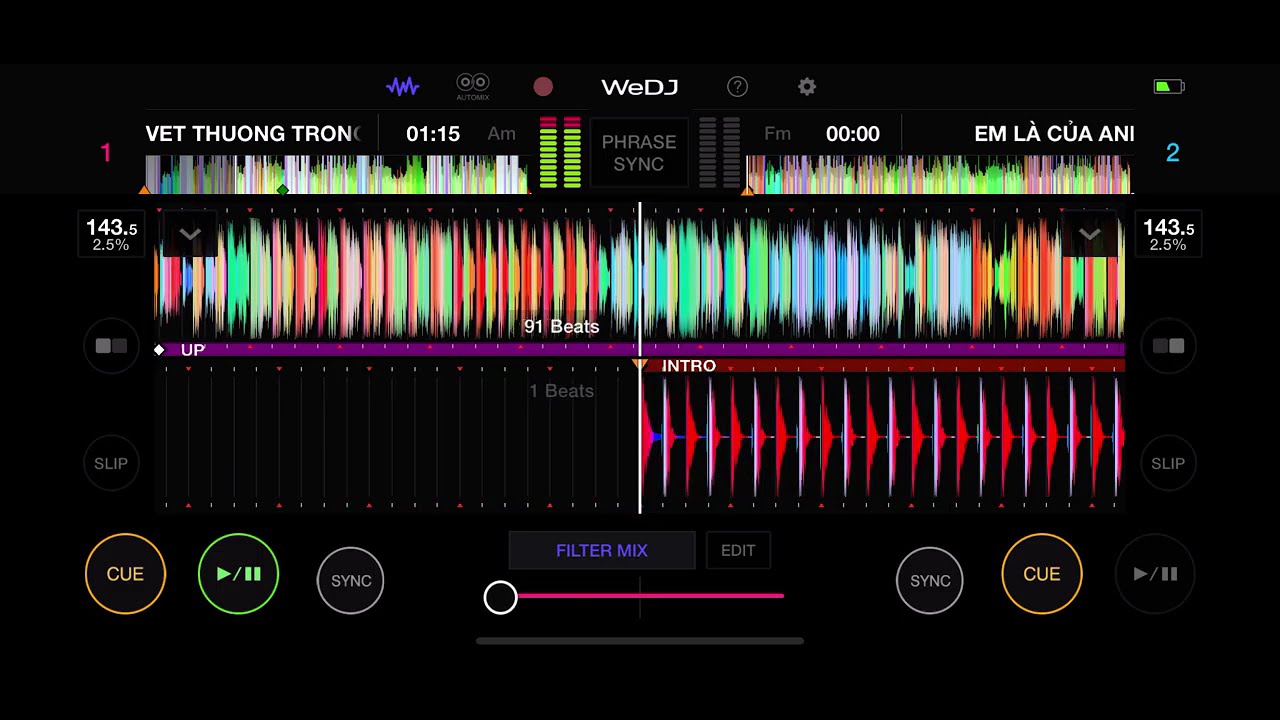Start recording with the red record button
The width and height of the screenshot is (1280, 720).
pyautogui.click(x=543, y=87)
